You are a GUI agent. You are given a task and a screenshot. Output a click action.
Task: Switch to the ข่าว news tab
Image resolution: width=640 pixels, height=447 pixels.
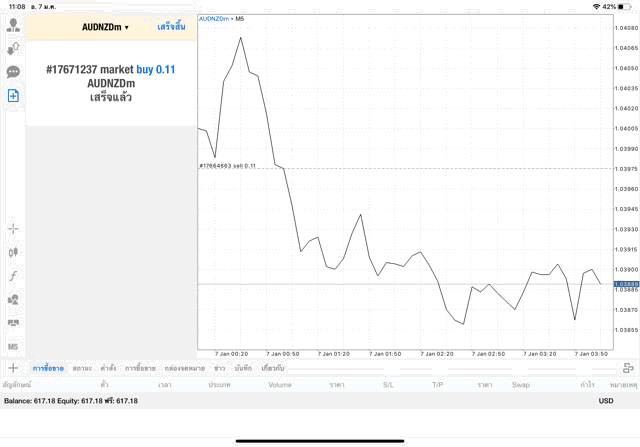(x=219, y=369)
